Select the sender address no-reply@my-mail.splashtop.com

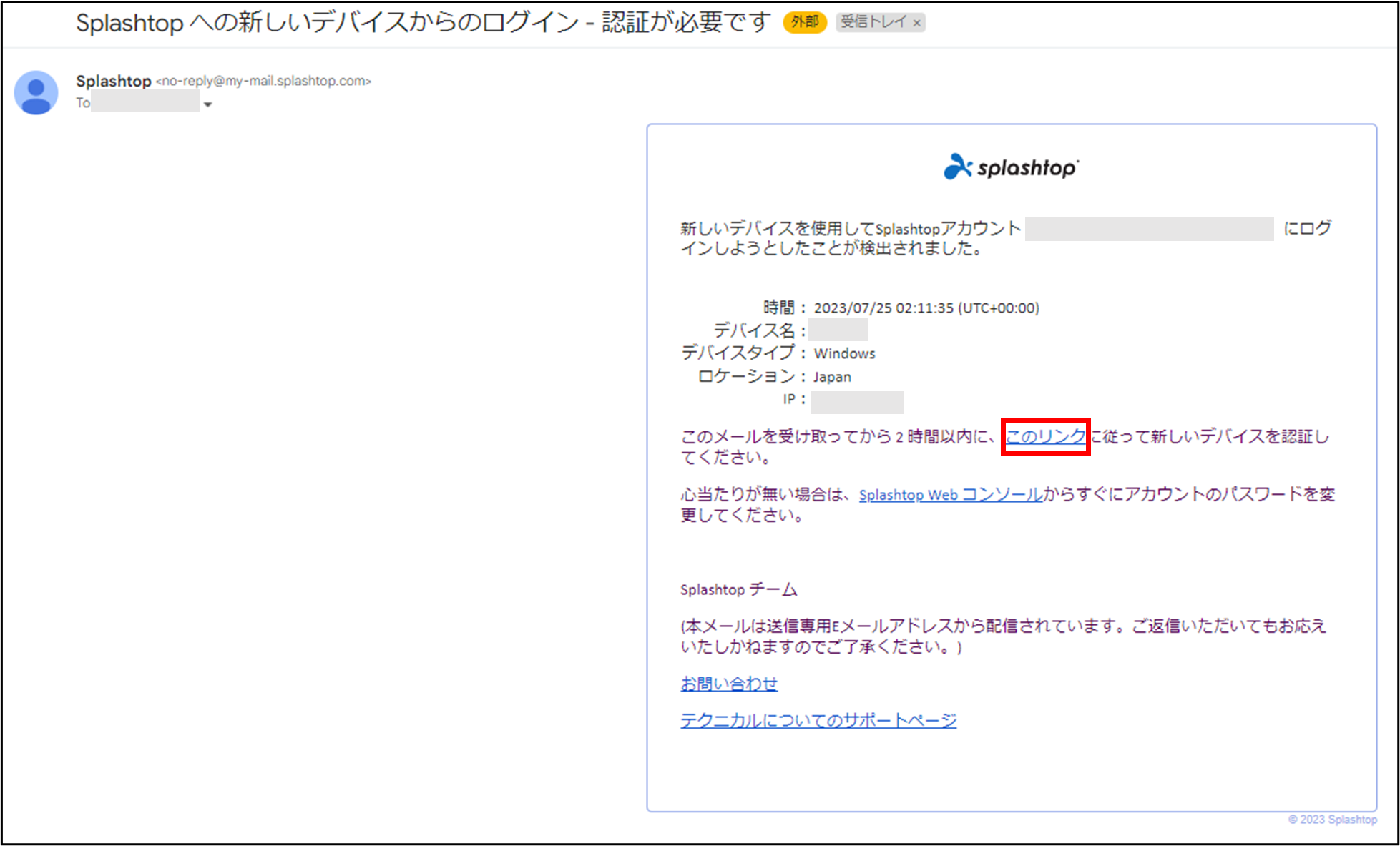(265, 81)
